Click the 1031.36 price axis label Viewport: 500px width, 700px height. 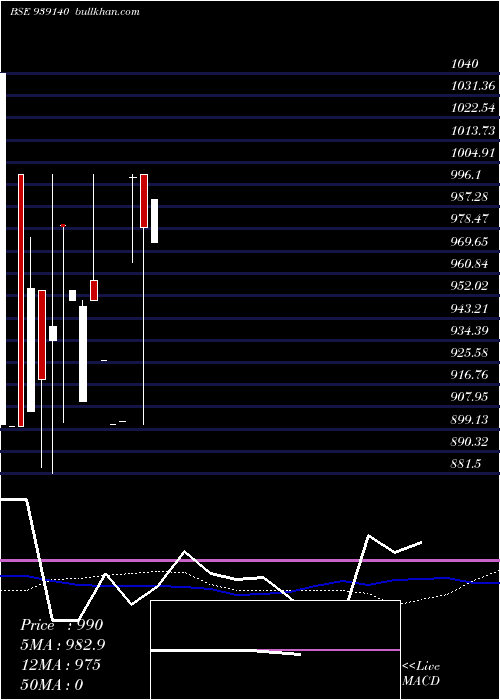(473, 86)
